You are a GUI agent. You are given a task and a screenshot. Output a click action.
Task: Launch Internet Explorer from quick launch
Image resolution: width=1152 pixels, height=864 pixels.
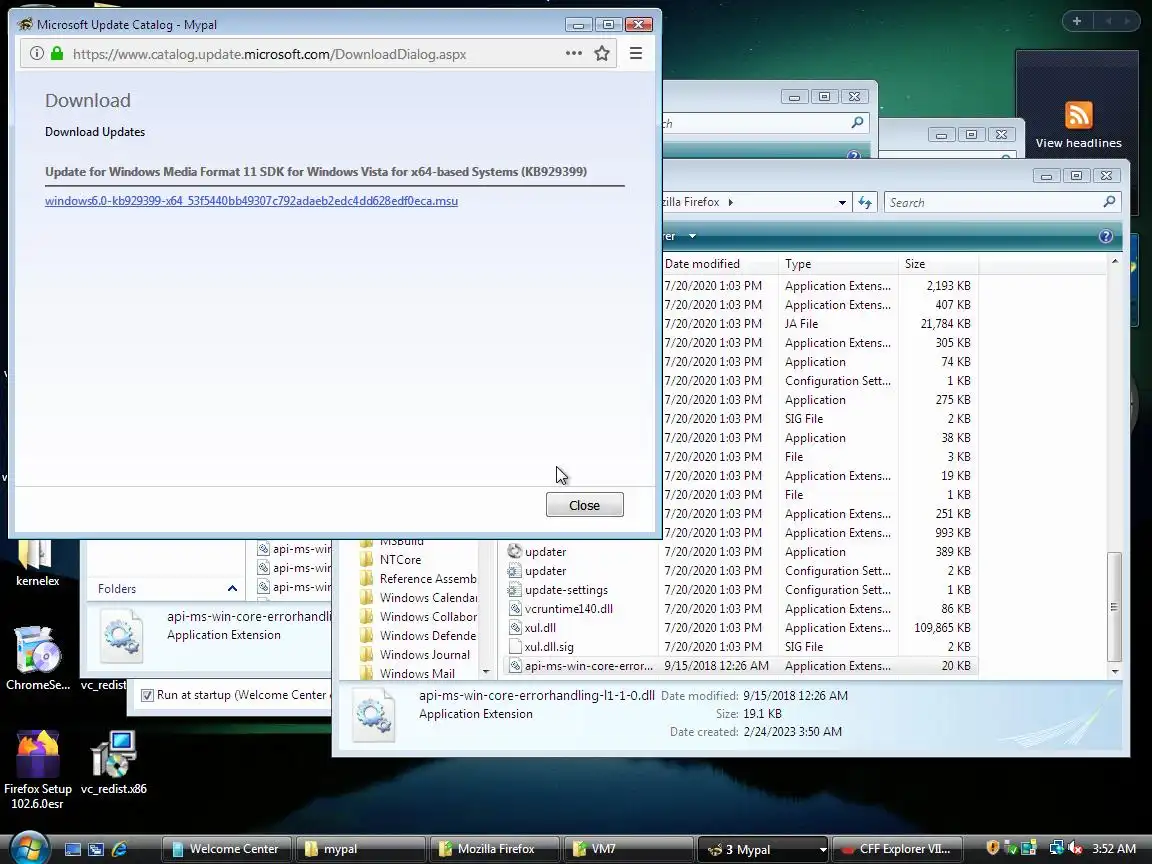point(119,849)
